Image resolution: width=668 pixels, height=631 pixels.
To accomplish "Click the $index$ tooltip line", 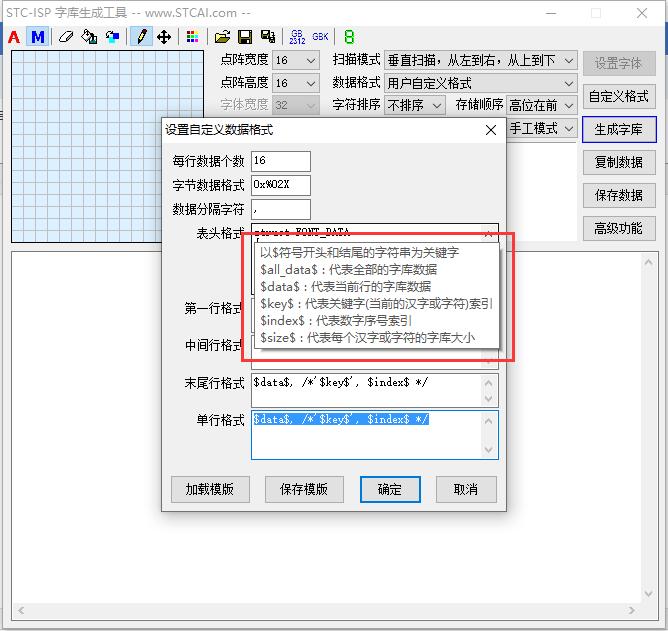I will point(336,321).
